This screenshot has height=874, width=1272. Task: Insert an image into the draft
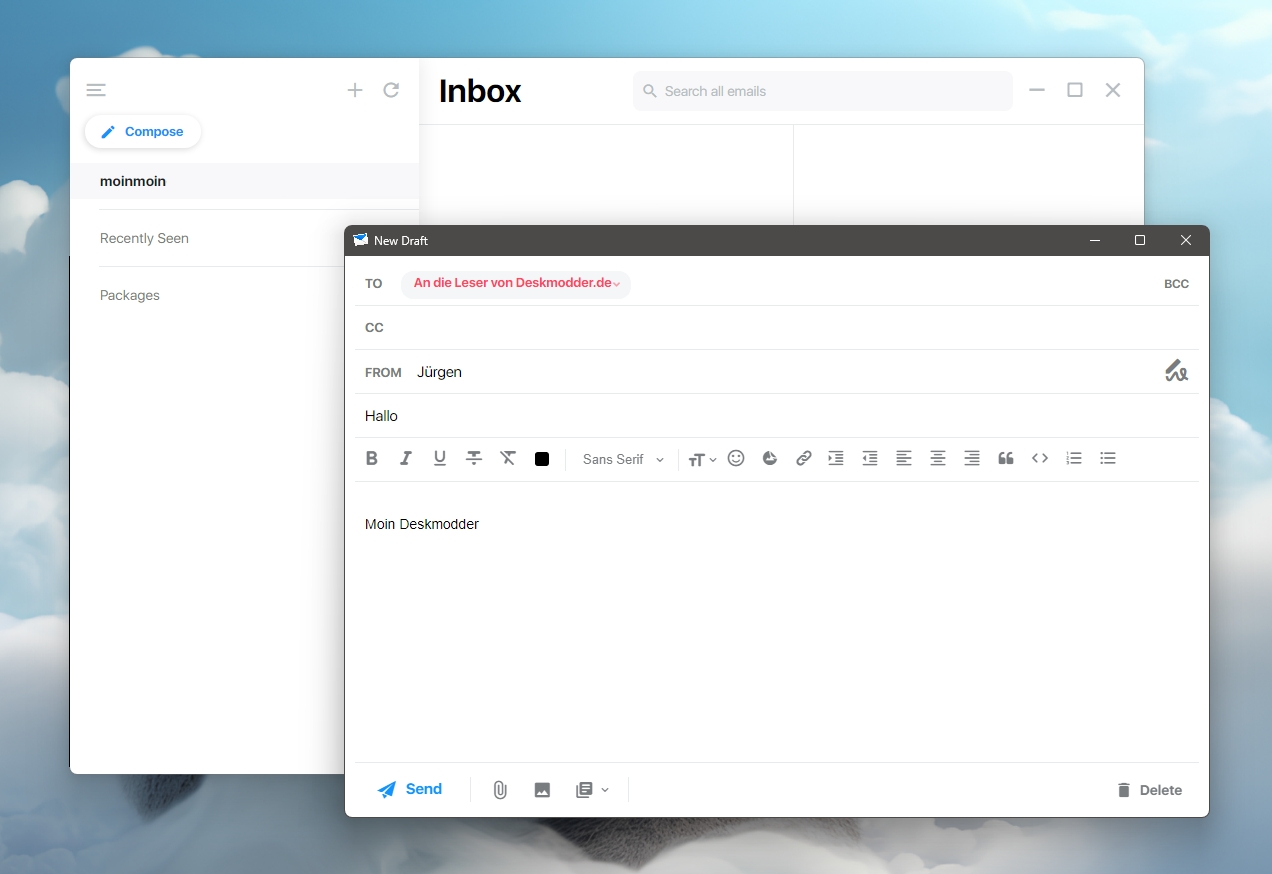[542, 790]
